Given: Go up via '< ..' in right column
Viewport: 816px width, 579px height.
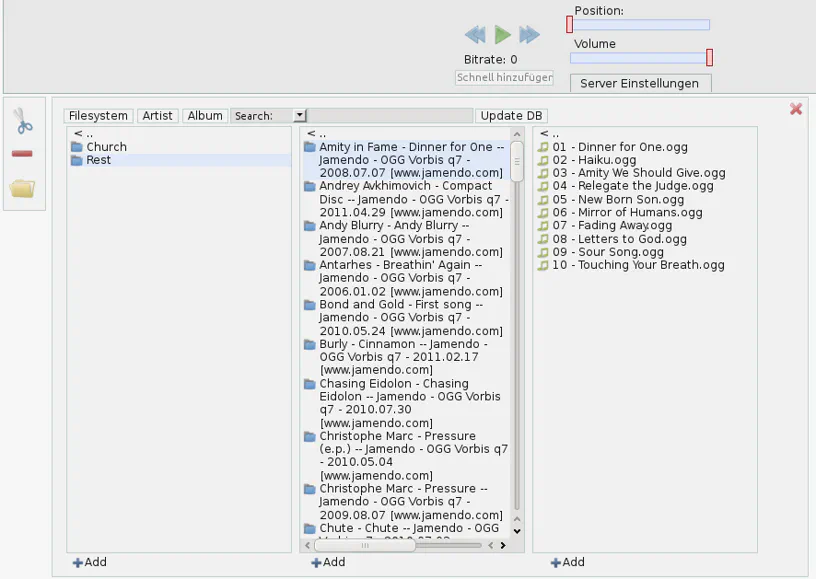Looking at the screenshot, I should [x=550, y=134].
